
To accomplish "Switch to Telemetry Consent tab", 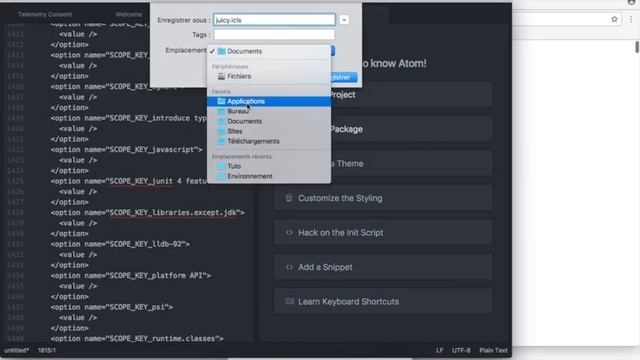I will pyautogui.click(x=45, y=14).
